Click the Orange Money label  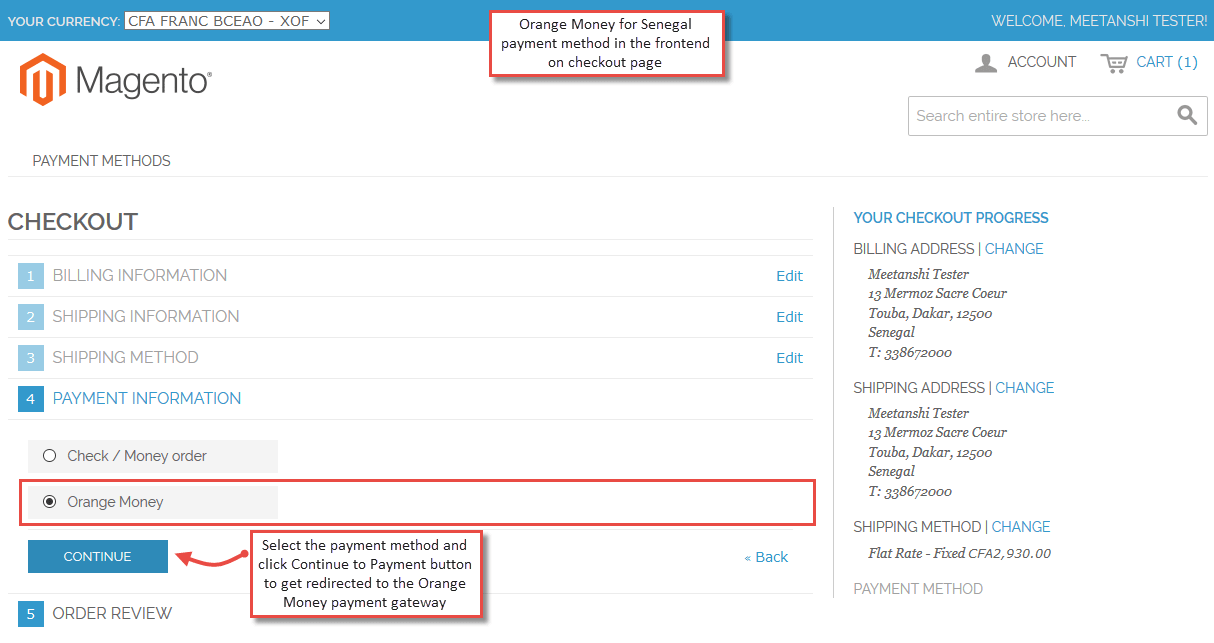point(115,502)
